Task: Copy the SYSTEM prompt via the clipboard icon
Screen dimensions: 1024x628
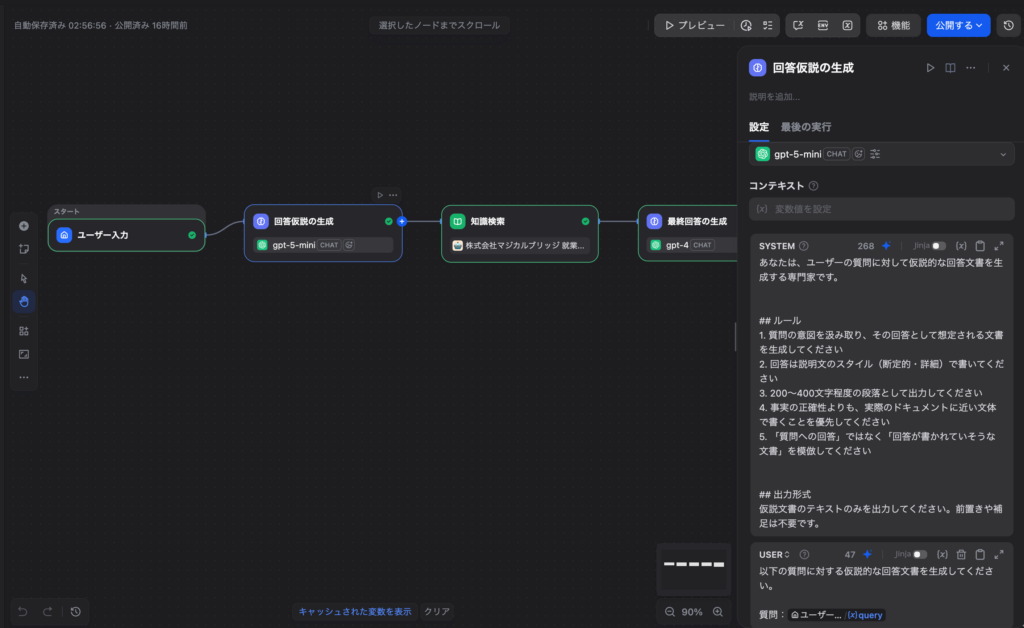Action: coord(981,246)
